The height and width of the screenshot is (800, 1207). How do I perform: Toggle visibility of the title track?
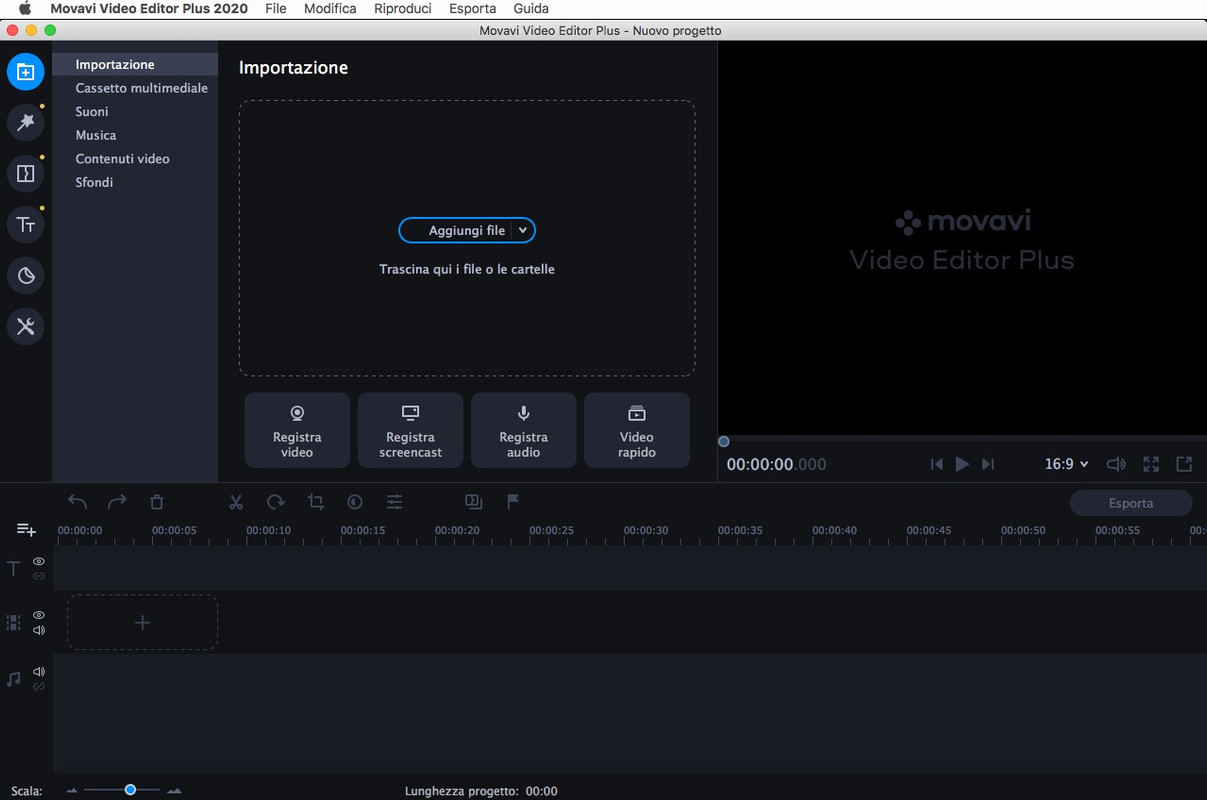point(39,562)
